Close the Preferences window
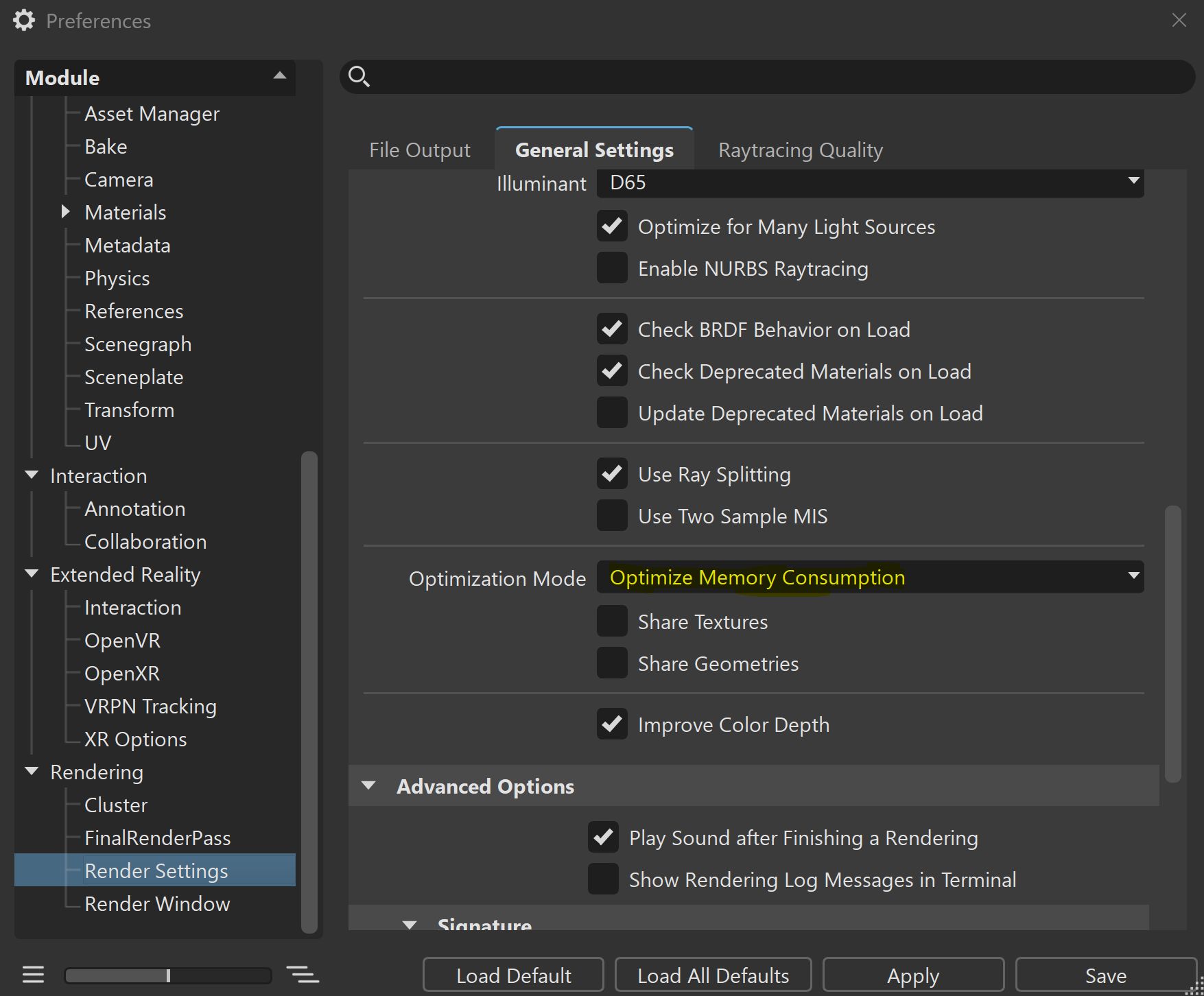Image resolution: width=1204 pixels, height=996 pixels. coord(1179,21)
